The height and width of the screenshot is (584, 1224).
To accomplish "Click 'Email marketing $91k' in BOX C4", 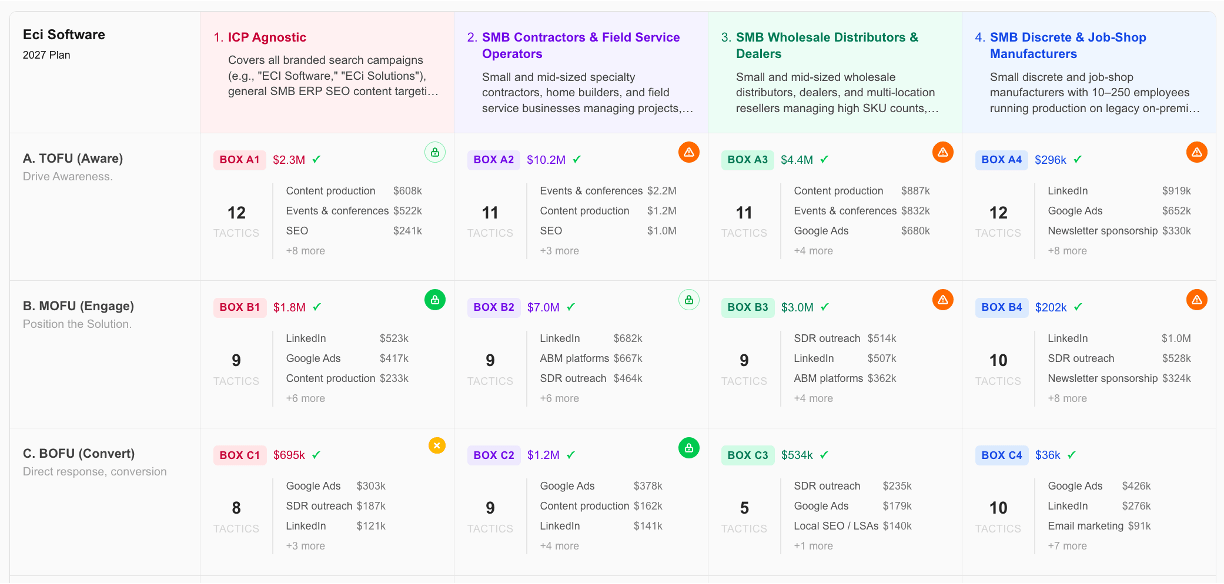I will coord(1099,526).
